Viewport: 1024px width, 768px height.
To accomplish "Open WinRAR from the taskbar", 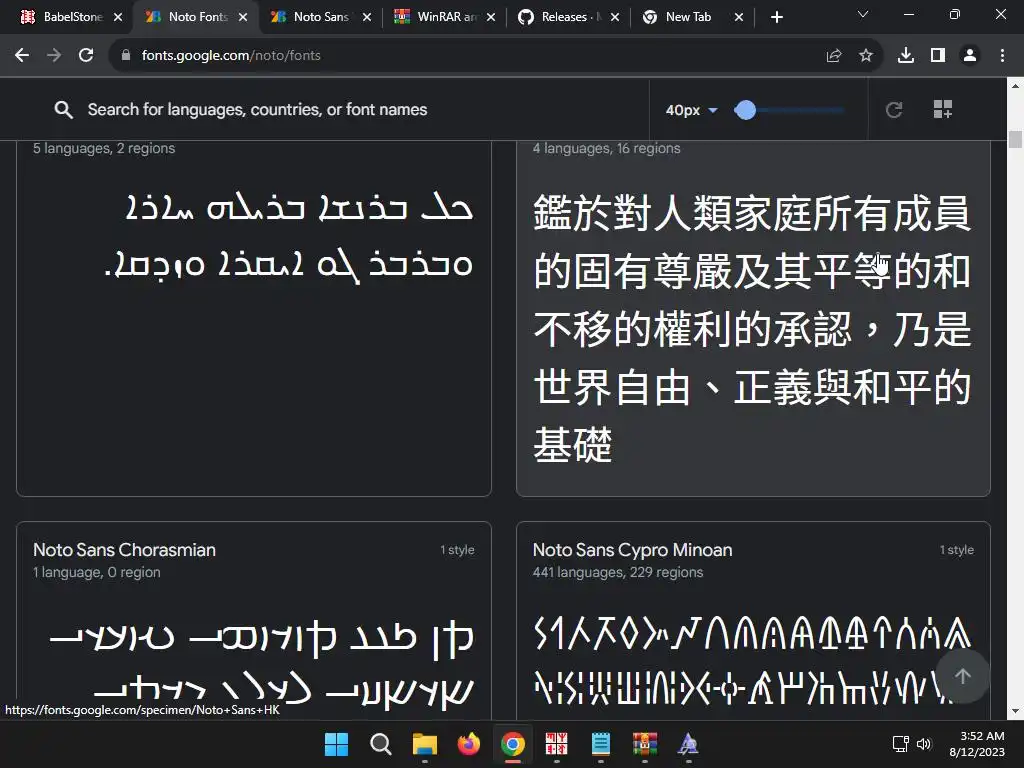I will click(645, 744).
